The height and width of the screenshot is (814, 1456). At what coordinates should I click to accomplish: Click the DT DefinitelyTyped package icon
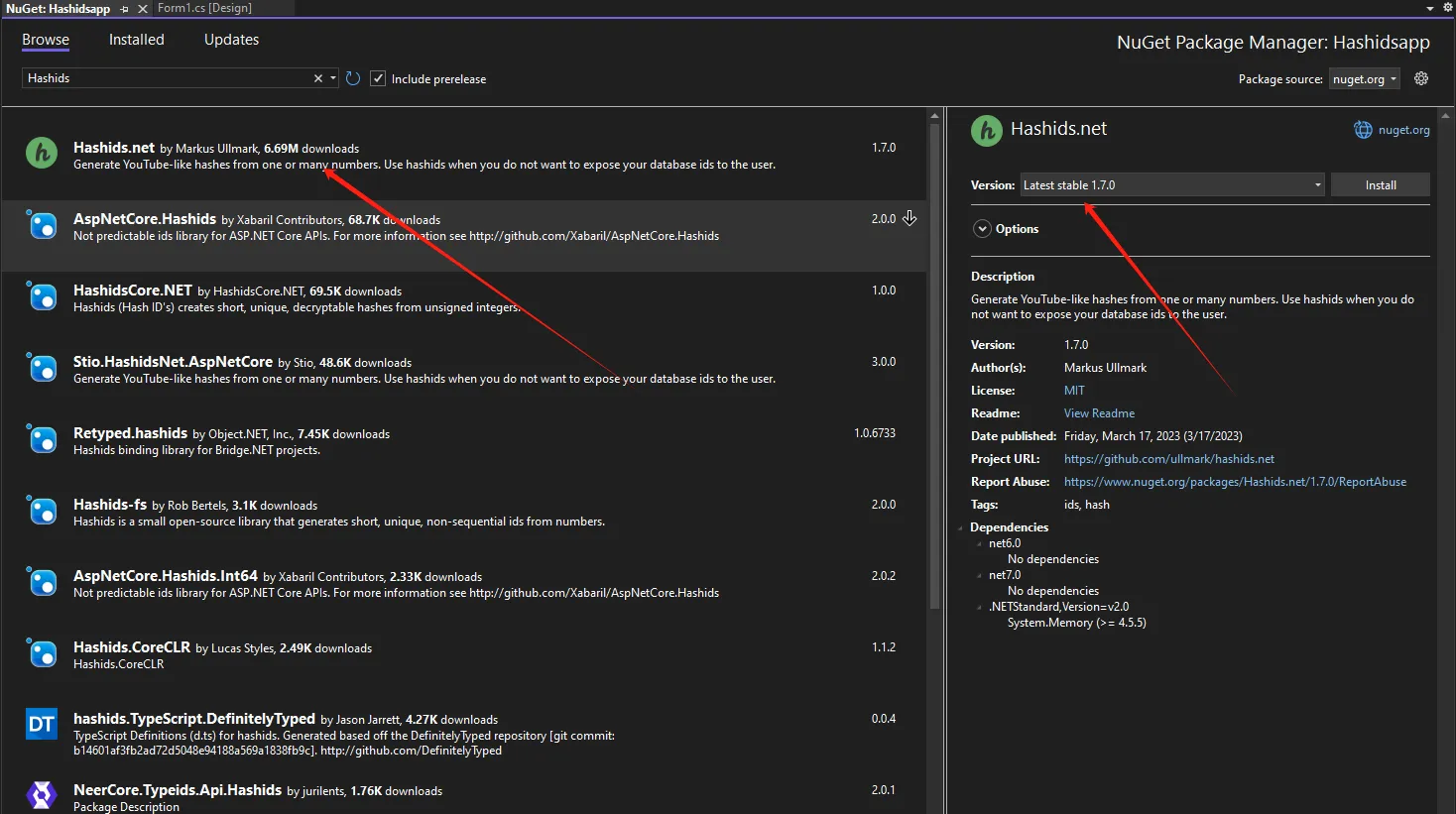coord(42,725)
